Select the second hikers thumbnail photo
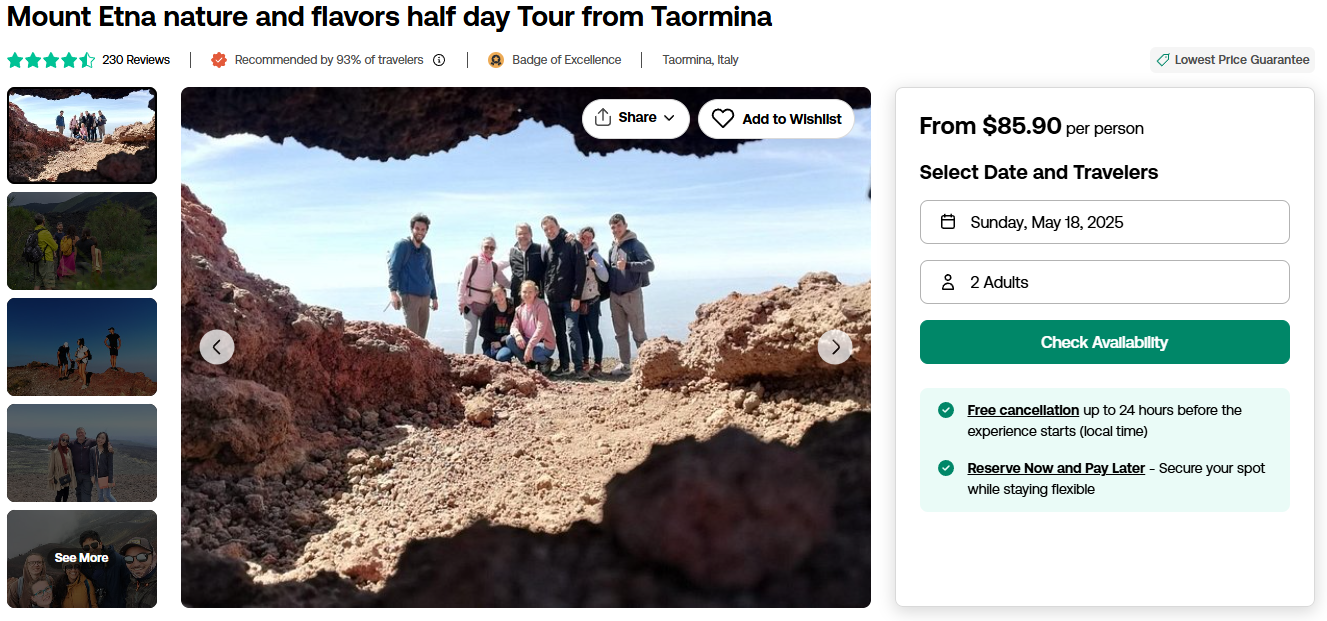This screenshot has height=621, width=1327. pyautogui.click(x=82, y=241)
